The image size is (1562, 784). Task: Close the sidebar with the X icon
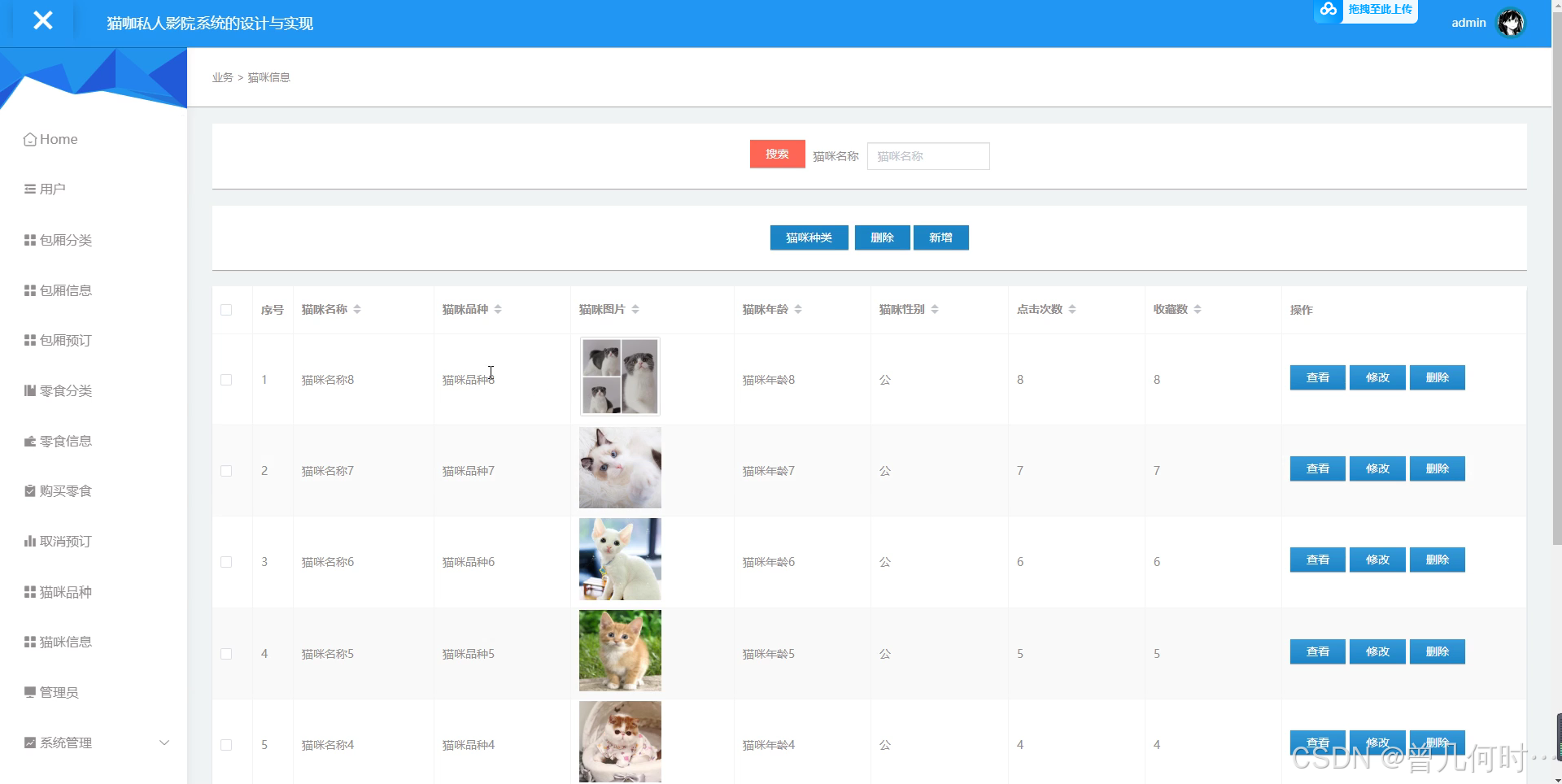coord(43,20)
